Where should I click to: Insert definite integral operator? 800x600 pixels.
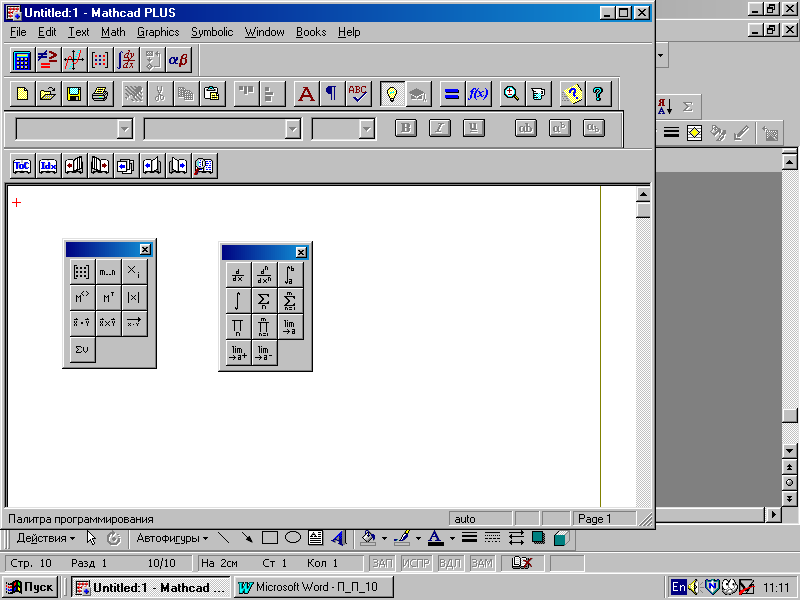point(290,274)
